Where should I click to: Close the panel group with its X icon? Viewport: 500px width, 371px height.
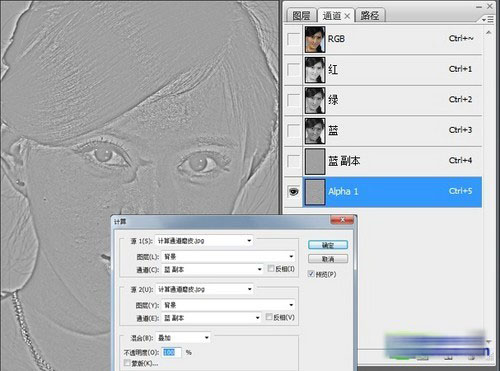click(490, 6)
